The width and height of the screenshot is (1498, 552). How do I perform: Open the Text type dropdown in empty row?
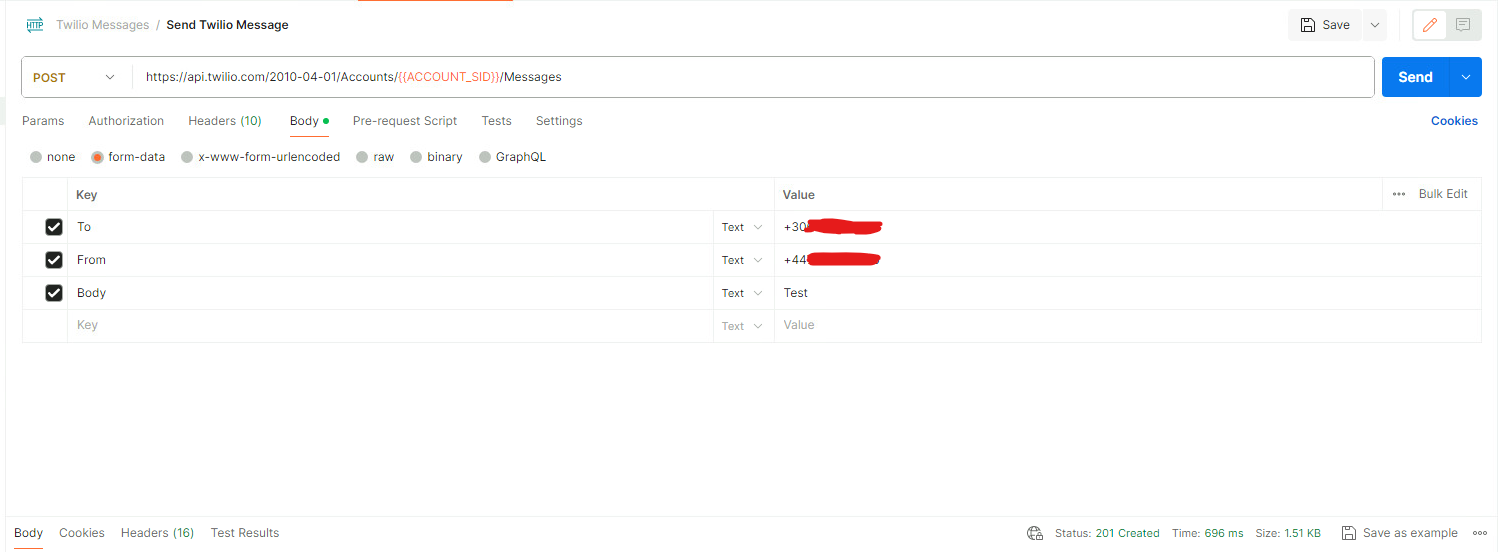point(743,326)
